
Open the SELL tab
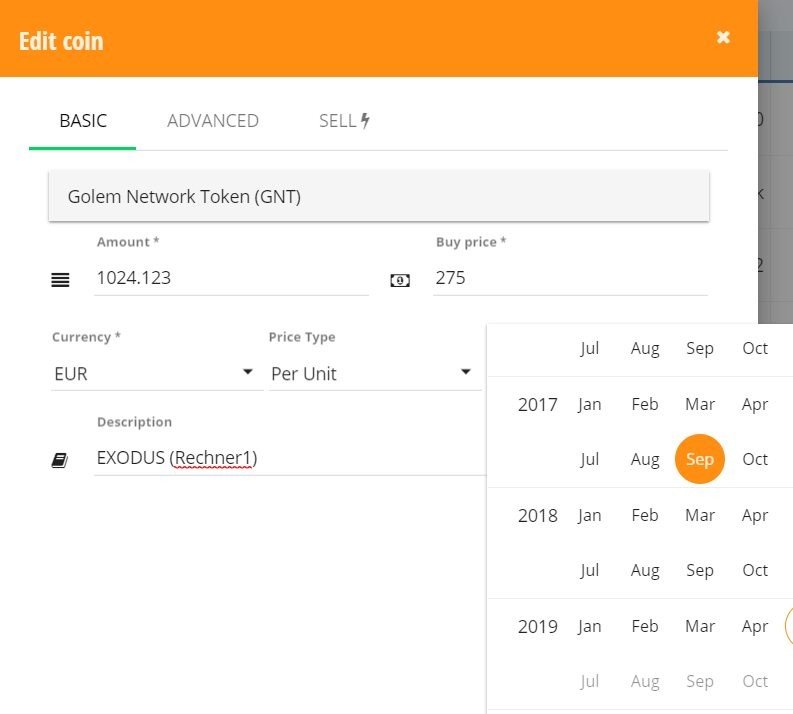[344, 121]
